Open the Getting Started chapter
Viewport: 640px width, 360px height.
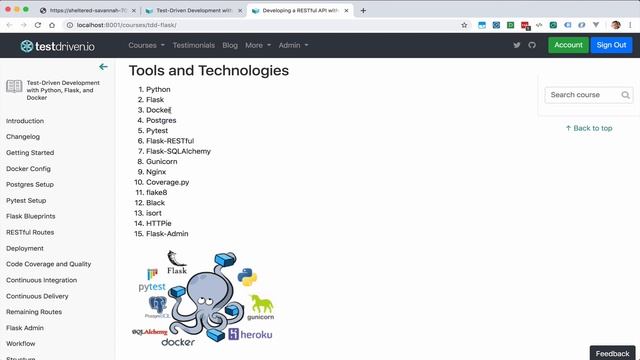[x=30, y=153]
